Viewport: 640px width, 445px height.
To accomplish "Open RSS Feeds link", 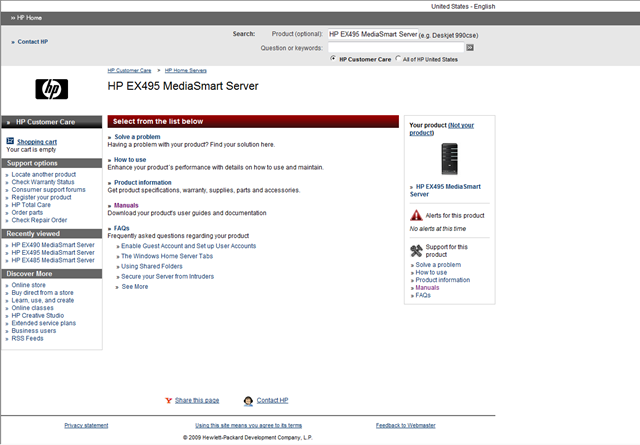I will pyautogui.click(x=27, y=338).
